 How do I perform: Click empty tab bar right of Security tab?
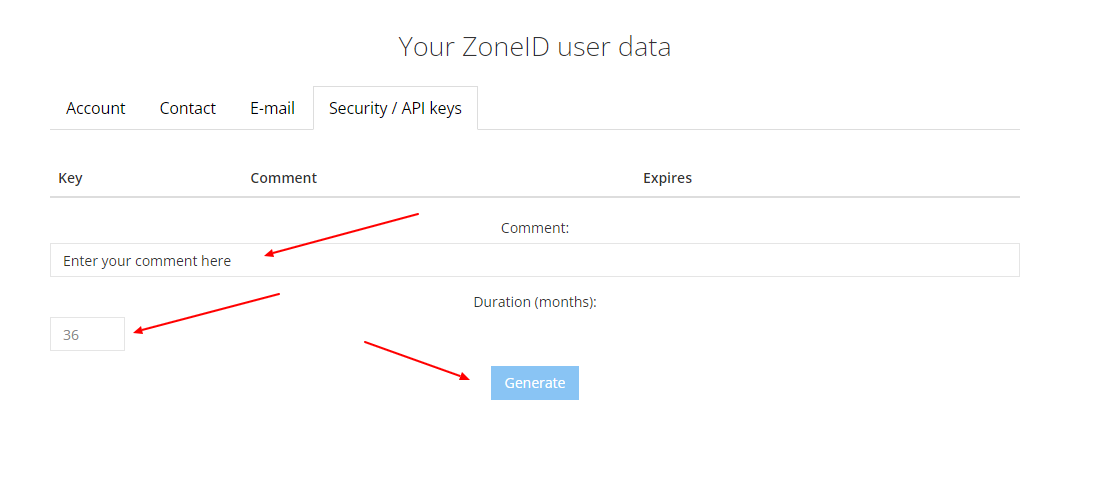click(x=750, y=108)
